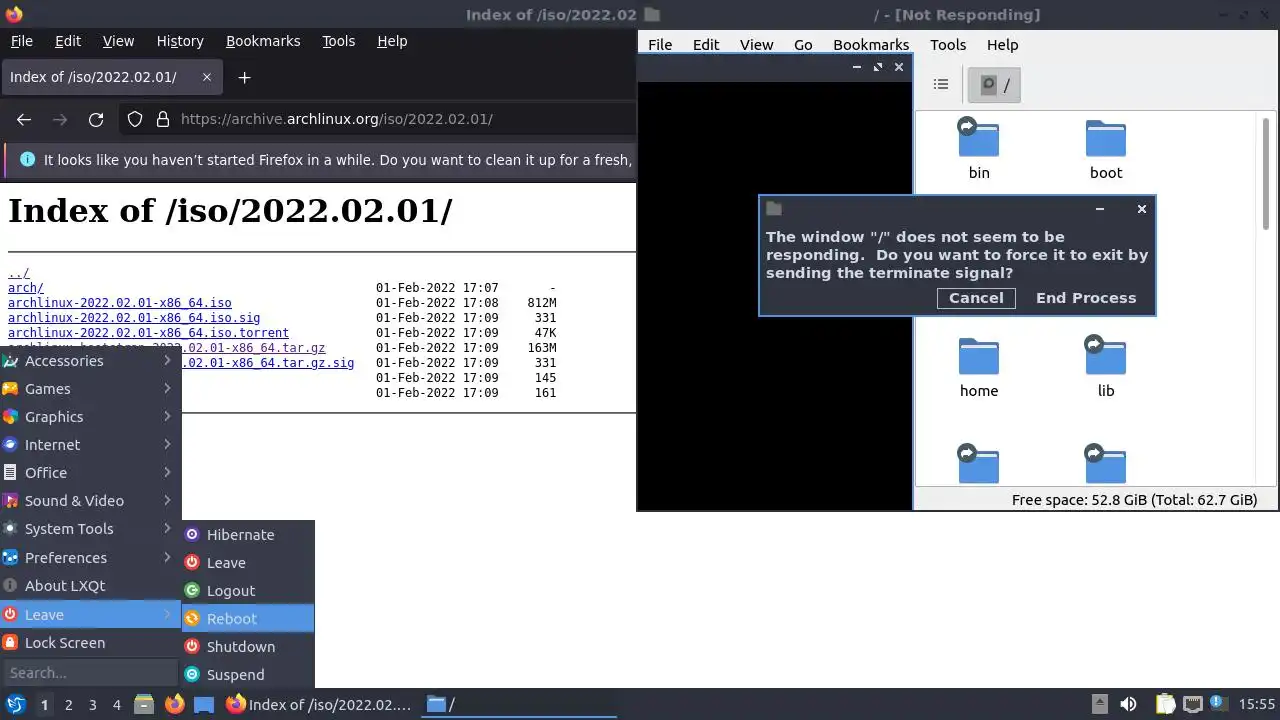
Task: Click Lock Screen in the menu
Action: tap(90, 643)
